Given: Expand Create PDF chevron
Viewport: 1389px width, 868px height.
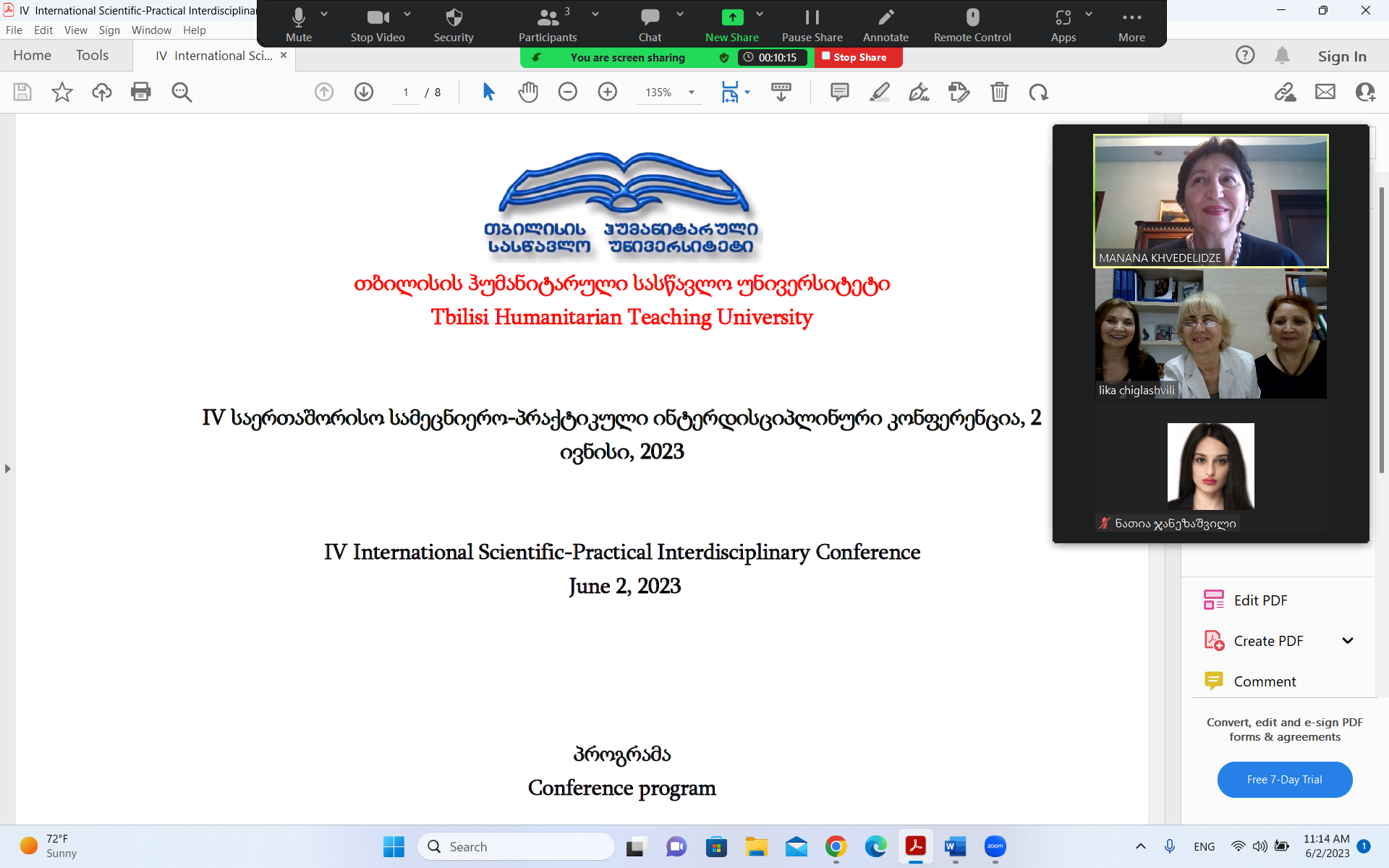Looking at the screenshot, I should pyautogui.click(x=1348, y=640).
